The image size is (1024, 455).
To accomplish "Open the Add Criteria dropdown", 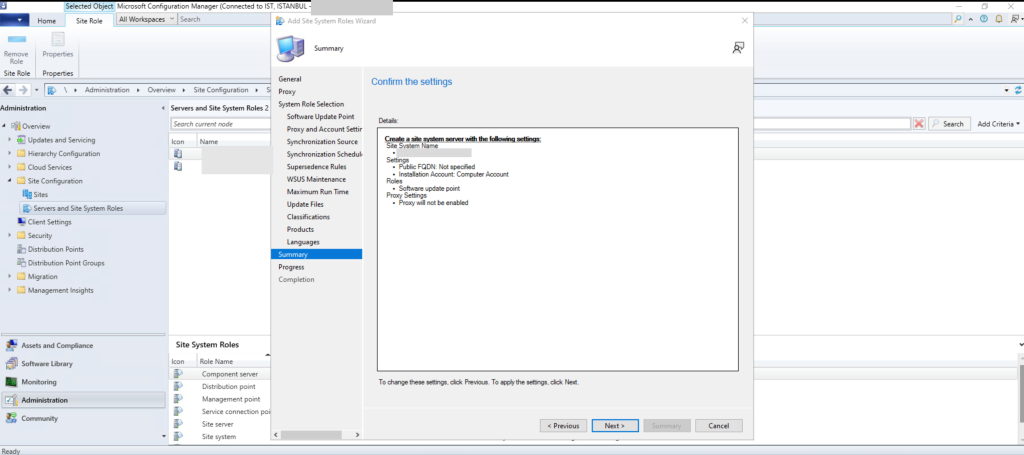I will pyautogui.click(x=998, y=124).
